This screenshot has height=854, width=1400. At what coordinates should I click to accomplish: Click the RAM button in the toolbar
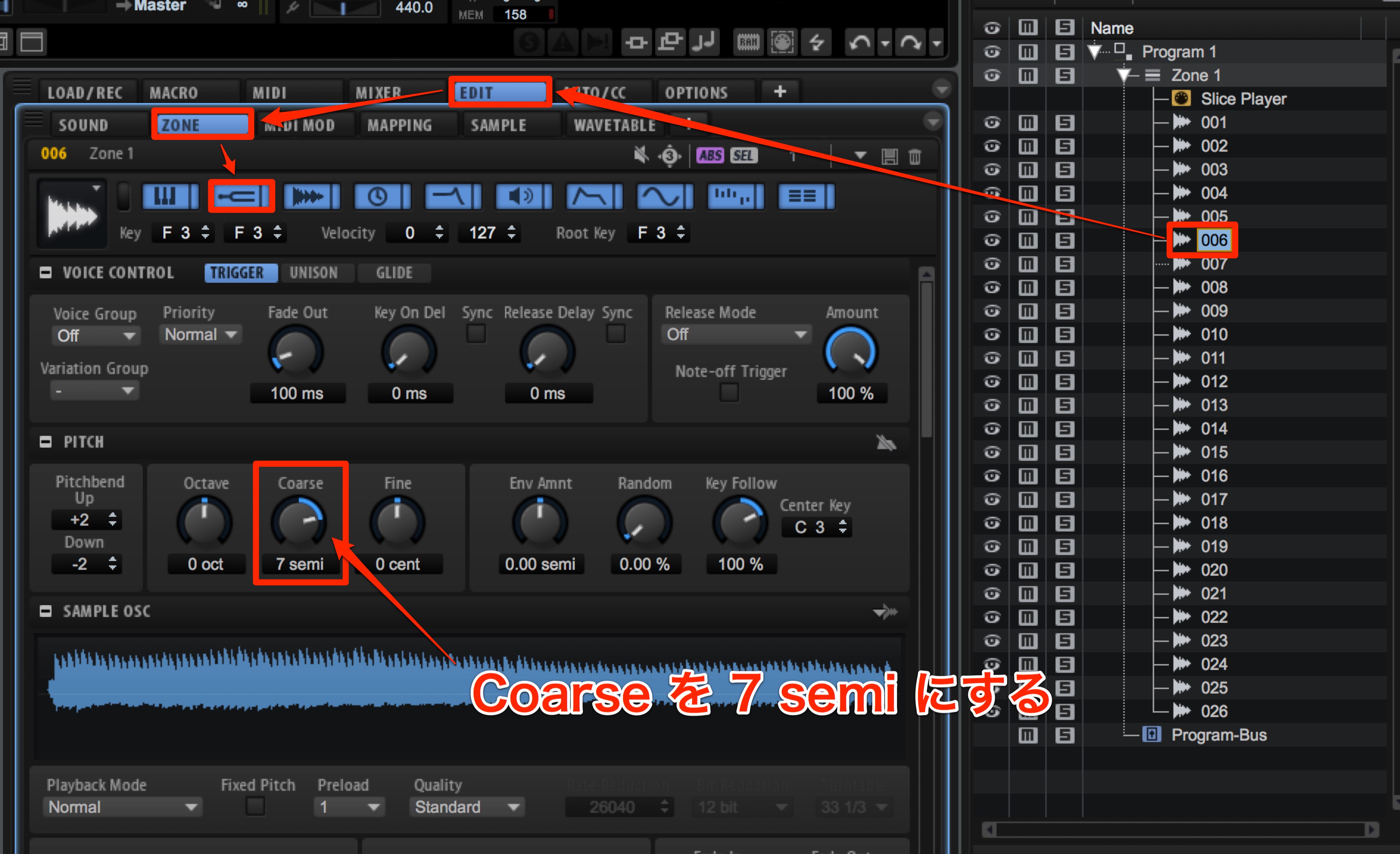[x=748, y=43]
